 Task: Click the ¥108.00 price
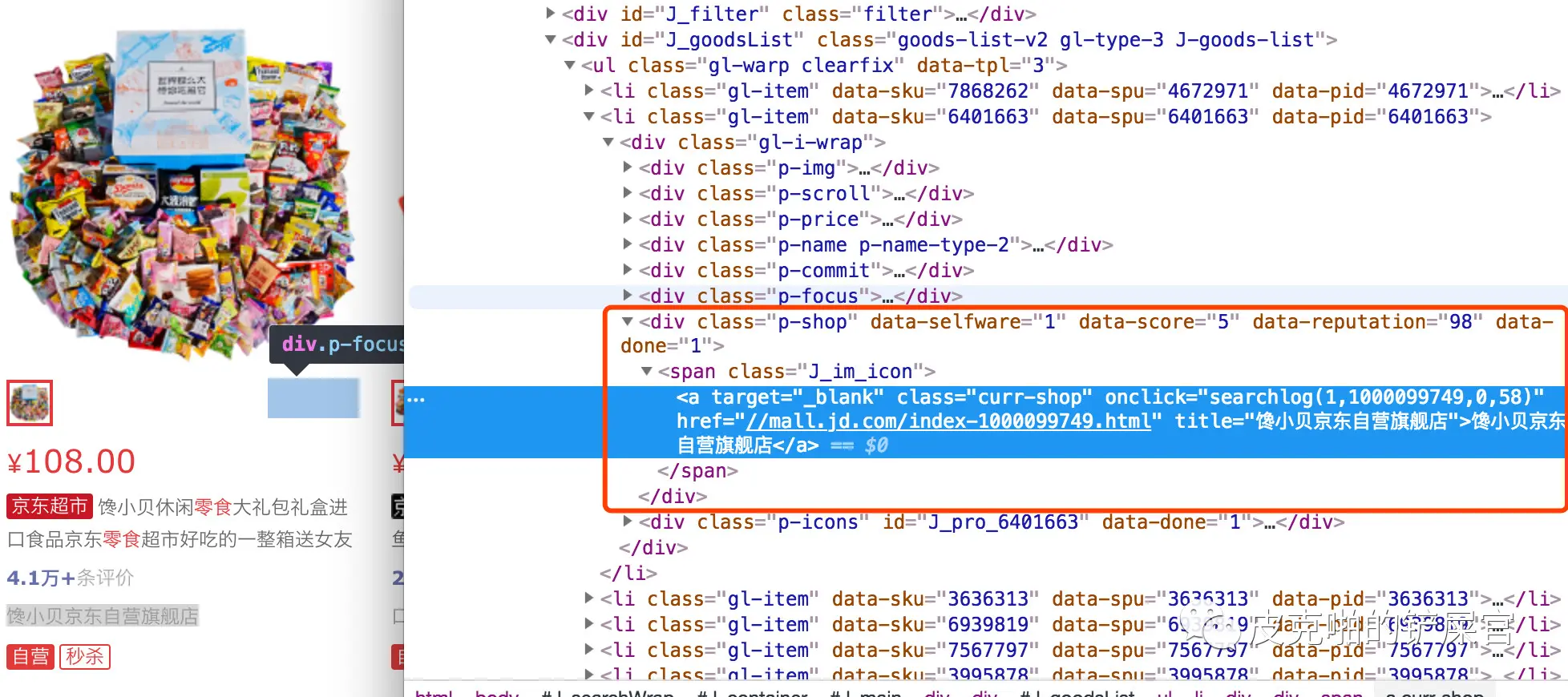tap(71, 461)
